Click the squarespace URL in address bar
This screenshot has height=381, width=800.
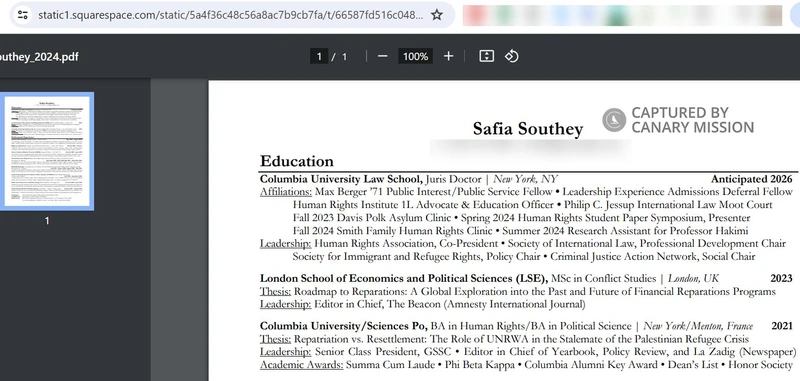pos(231,15)
